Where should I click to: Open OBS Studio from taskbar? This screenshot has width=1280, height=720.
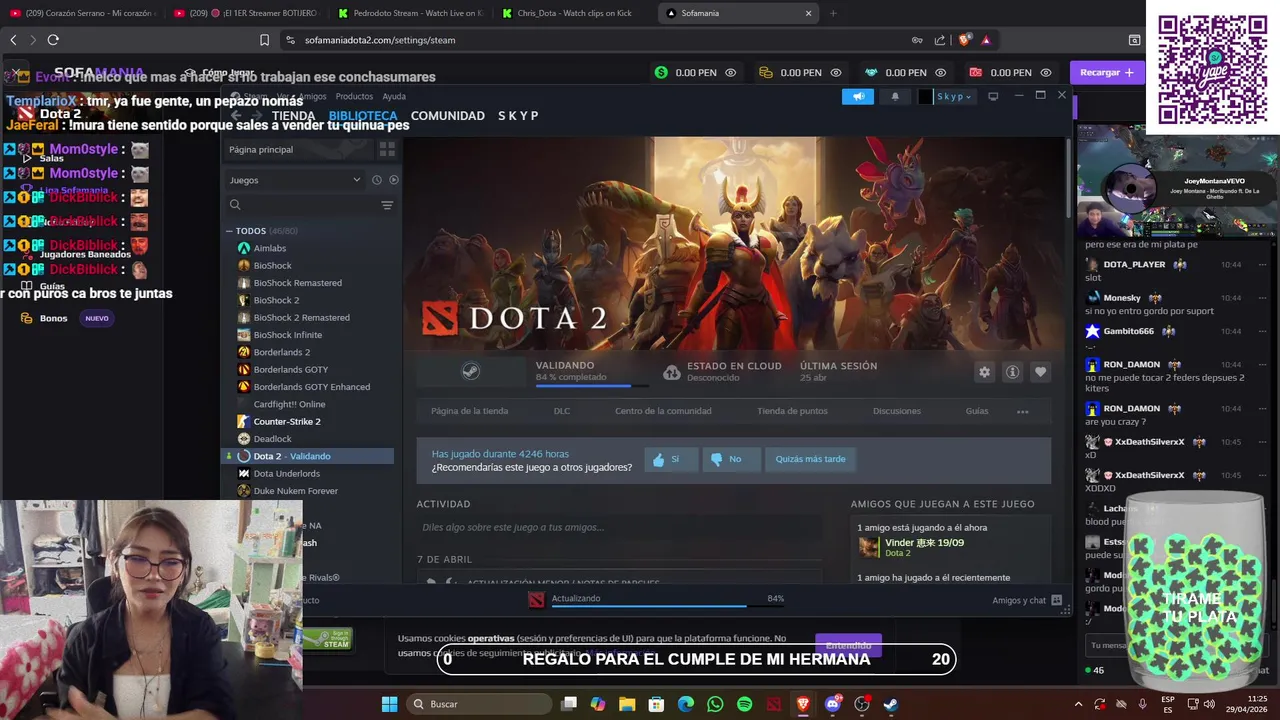(x=861, y=704)
